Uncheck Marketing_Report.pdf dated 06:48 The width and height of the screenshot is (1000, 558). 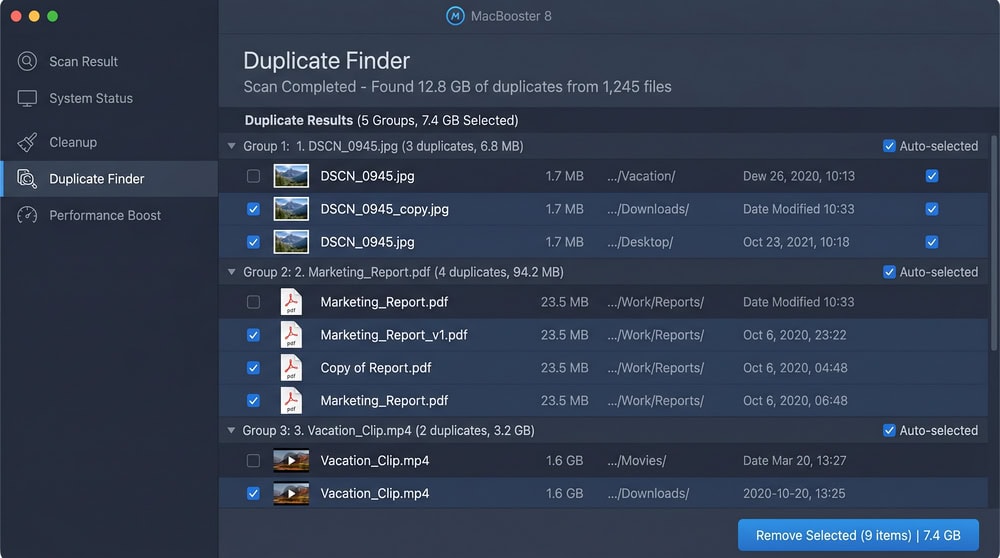click(x=253, y=400)
